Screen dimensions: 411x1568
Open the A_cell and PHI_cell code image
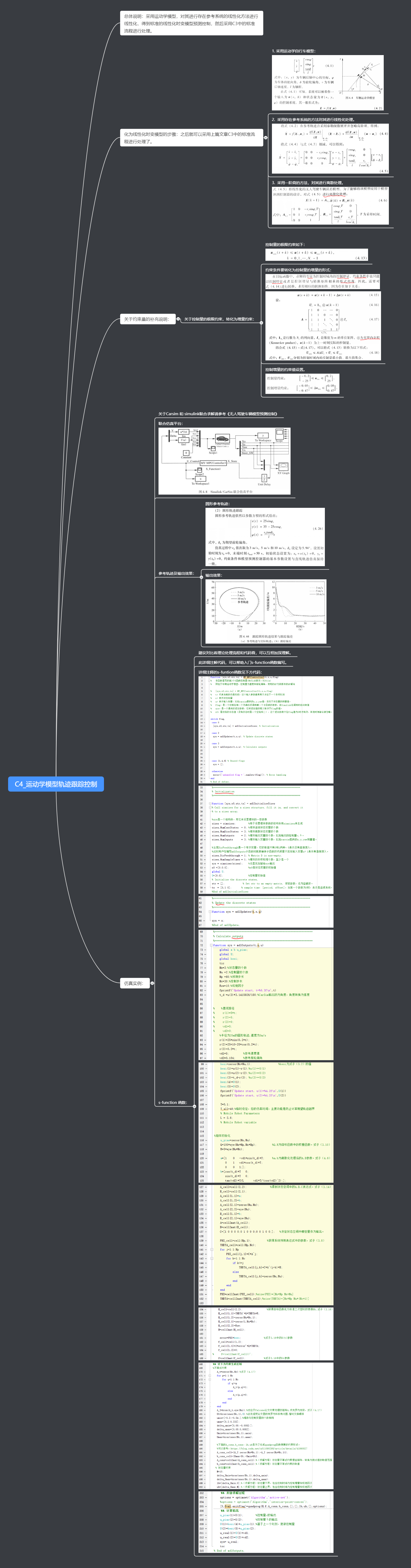coord(266,1245)
